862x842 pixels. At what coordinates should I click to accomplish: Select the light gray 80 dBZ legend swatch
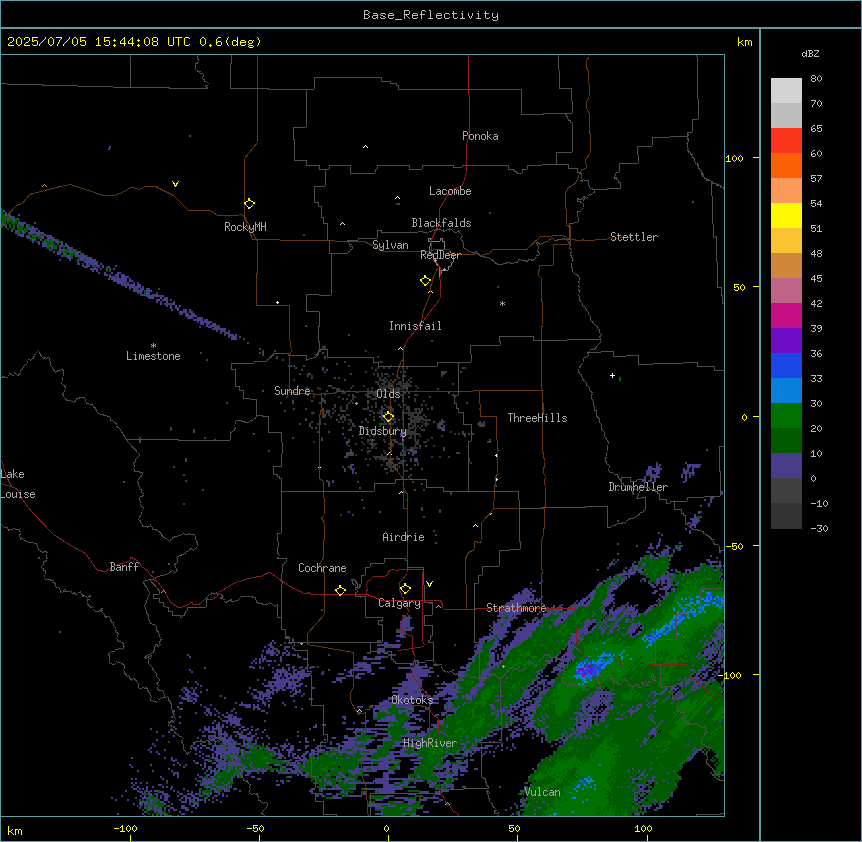tap(786, 91)
